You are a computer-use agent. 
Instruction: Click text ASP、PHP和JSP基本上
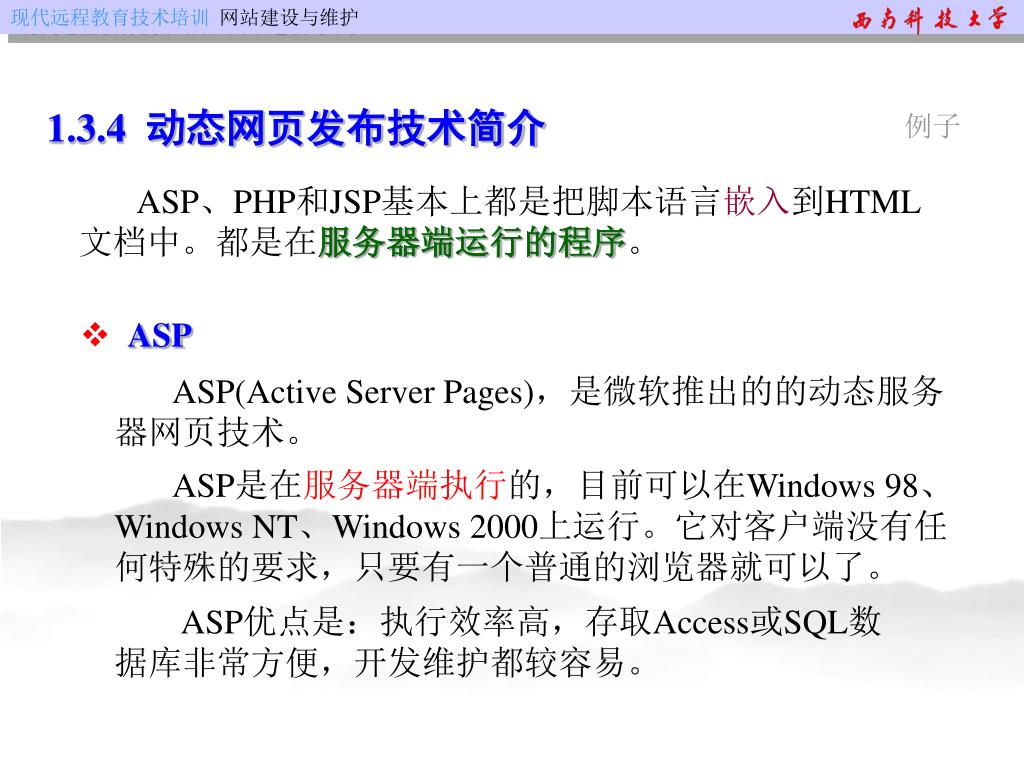point(310,201)
